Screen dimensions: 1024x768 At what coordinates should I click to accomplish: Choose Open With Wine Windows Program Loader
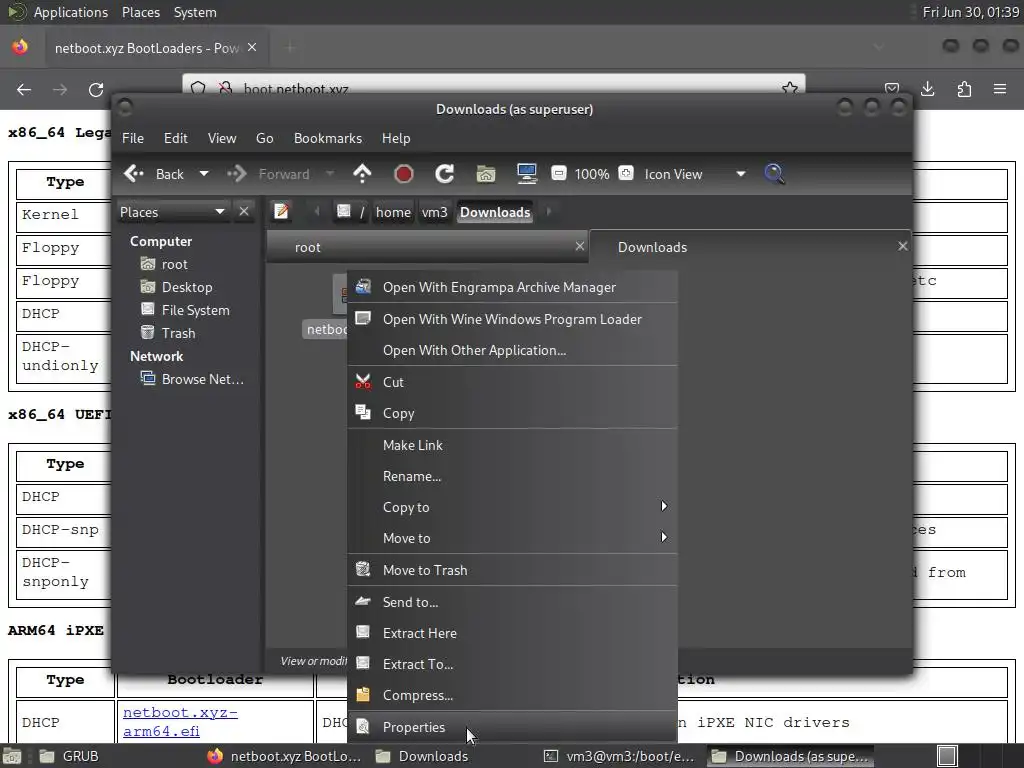(513, 319)
